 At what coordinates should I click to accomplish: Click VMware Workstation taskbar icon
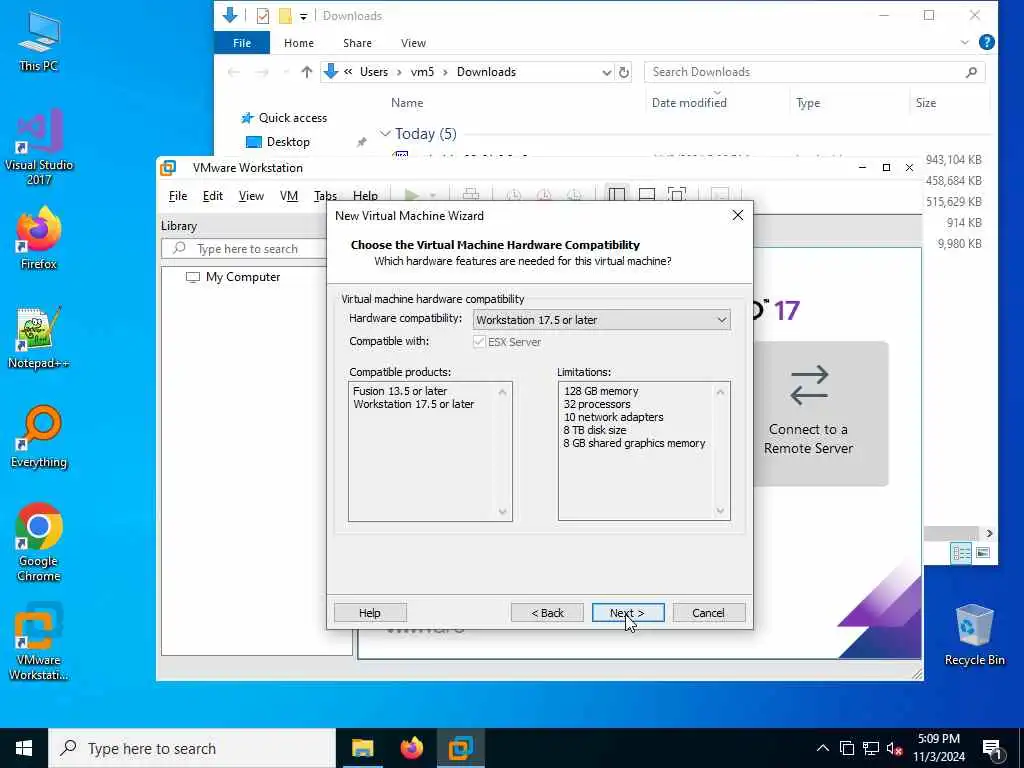[x=461, y=748]
